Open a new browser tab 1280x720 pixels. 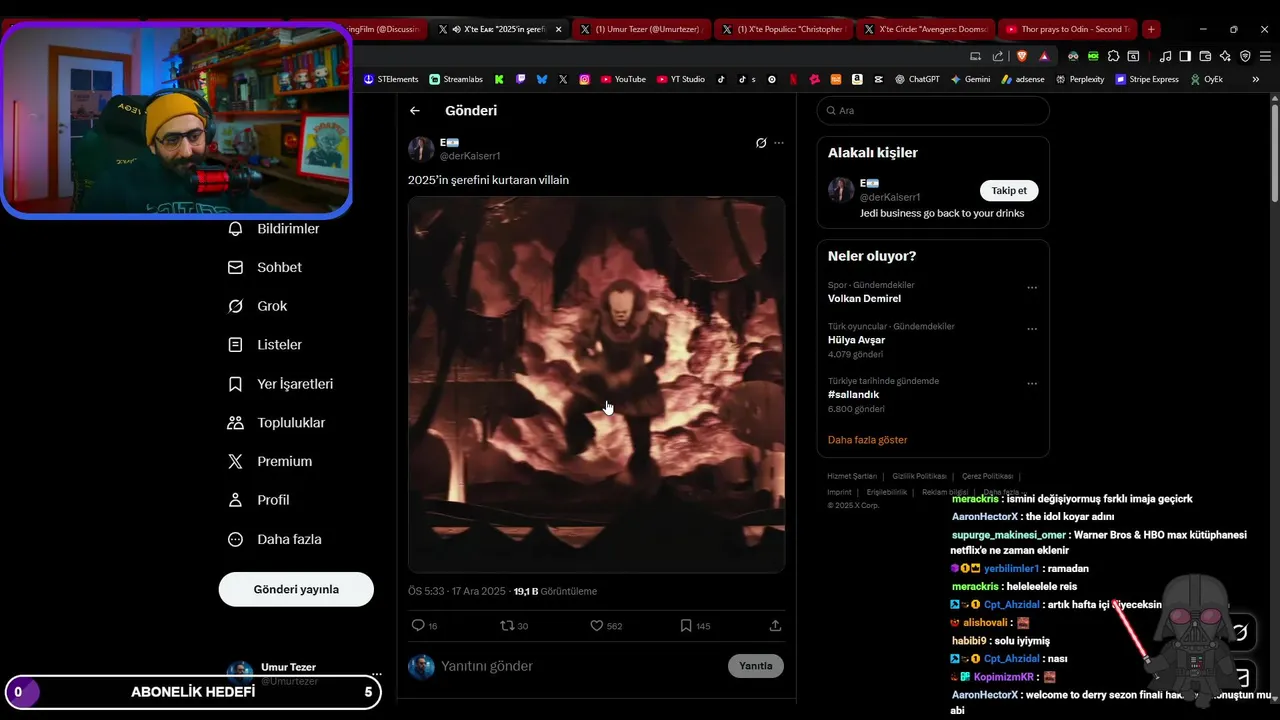click(1151, 29)
